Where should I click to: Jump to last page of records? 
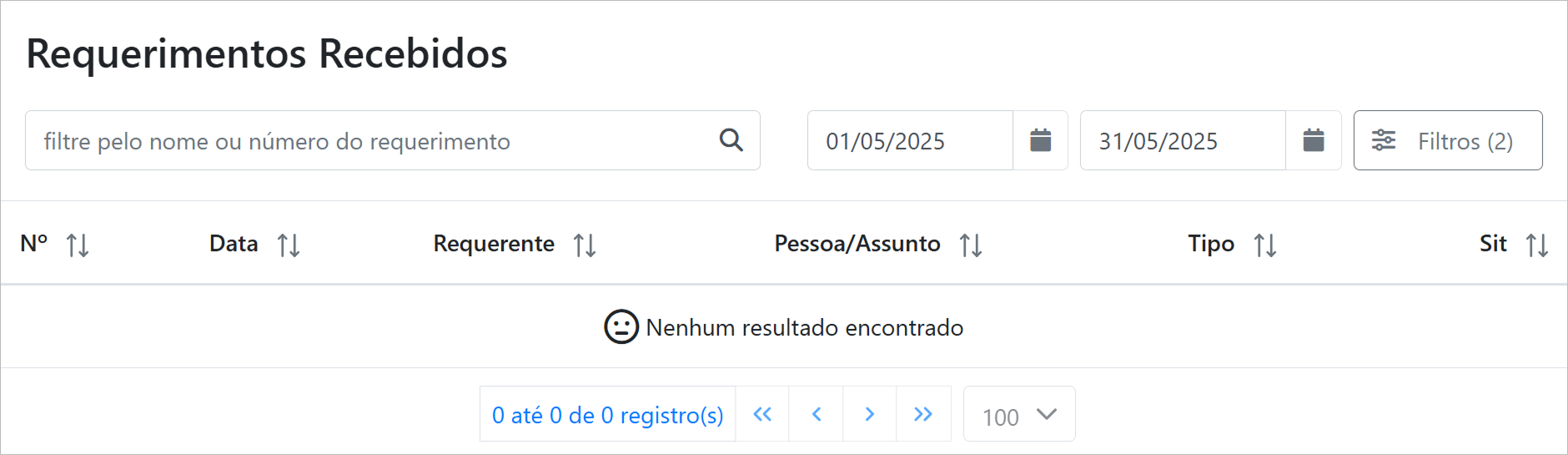[x=922, y=414]
